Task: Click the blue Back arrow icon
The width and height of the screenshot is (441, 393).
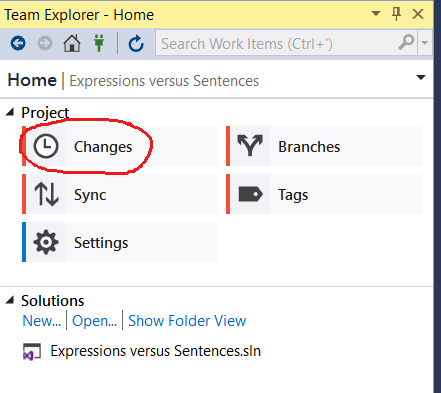Action: click(18, 43)
